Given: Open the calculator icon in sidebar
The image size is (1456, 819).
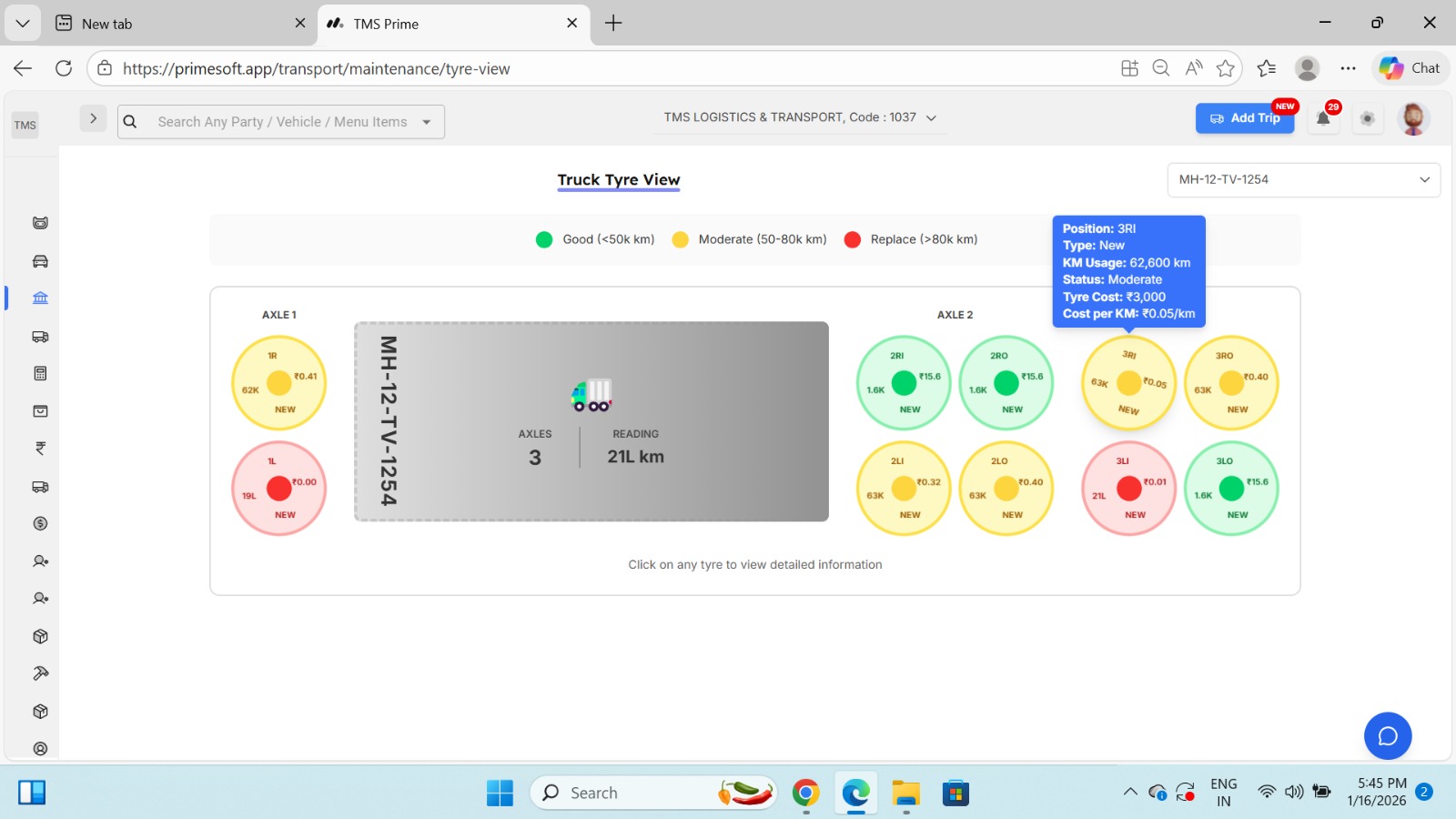Looking at the screenshot, I should click(39, 372).
